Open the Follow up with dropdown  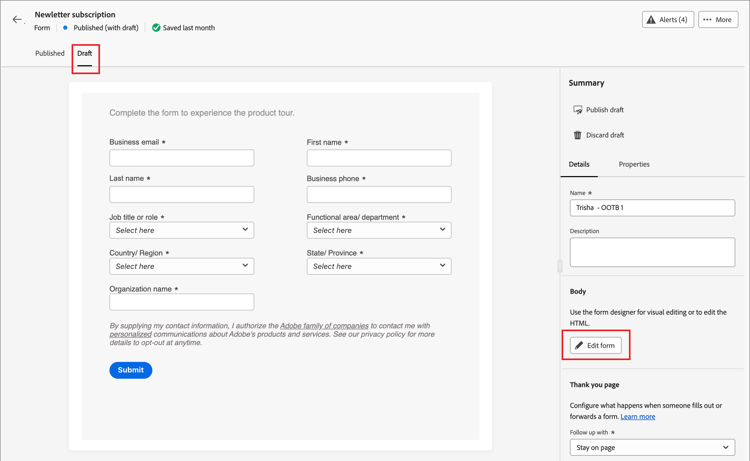point(652,448)
